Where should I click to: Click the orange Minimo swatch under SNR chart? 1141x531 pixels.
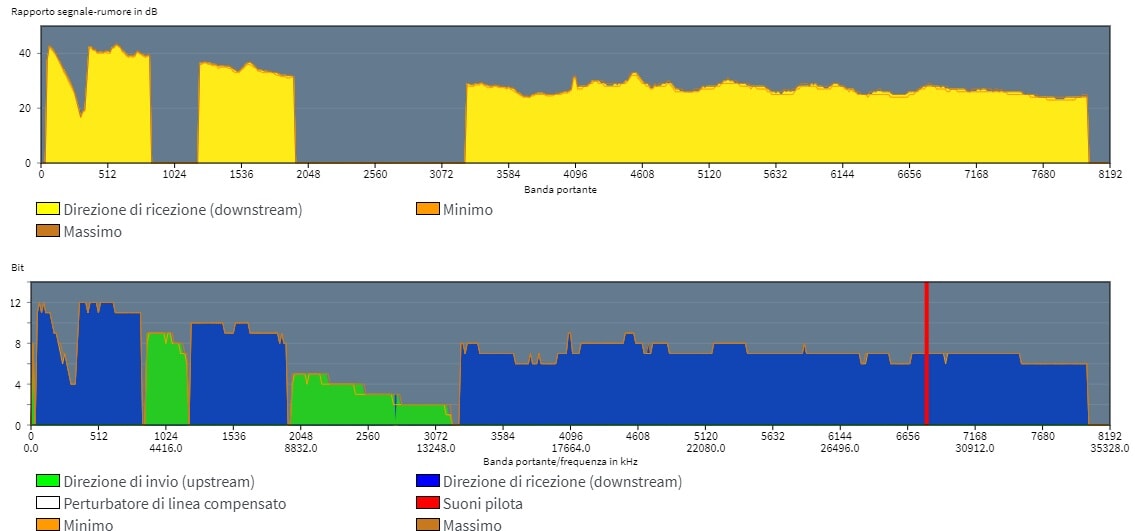click(427, 210)
